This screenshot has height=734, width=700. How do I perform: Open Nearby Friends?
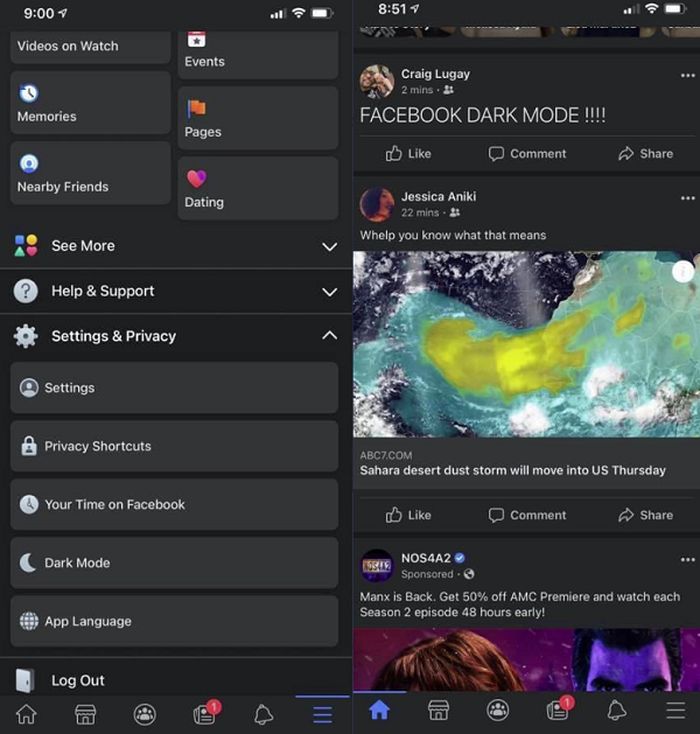coord(90,173)
